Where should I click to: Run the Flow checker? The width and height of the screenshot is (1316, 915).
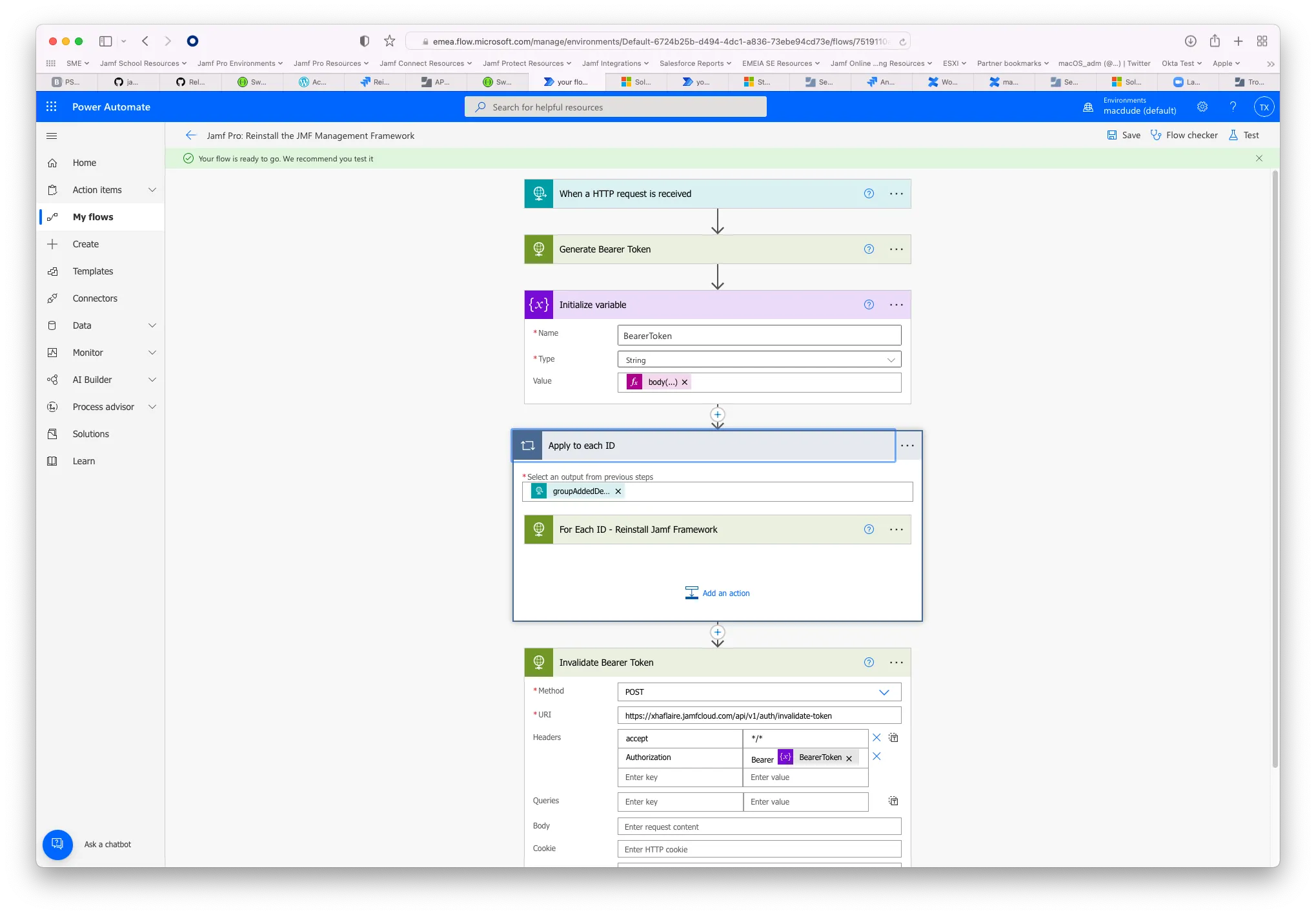1184,135
